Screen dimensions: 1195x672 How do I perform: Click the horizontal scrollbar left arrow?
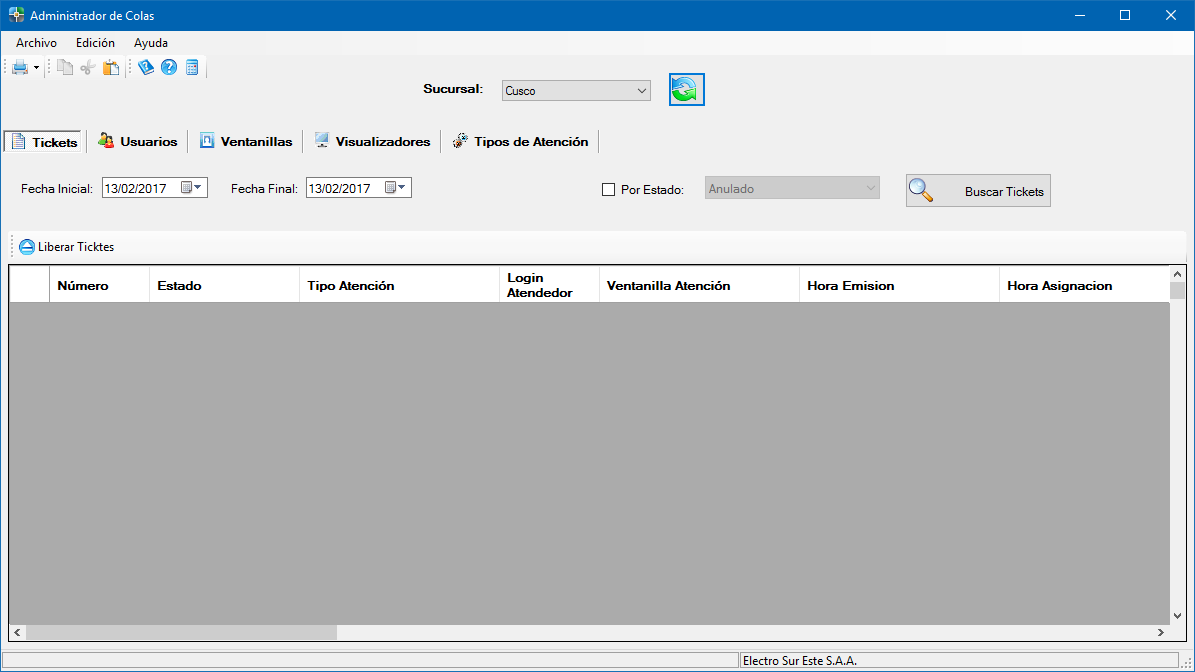pyautogui.click(x=18, y=632)
